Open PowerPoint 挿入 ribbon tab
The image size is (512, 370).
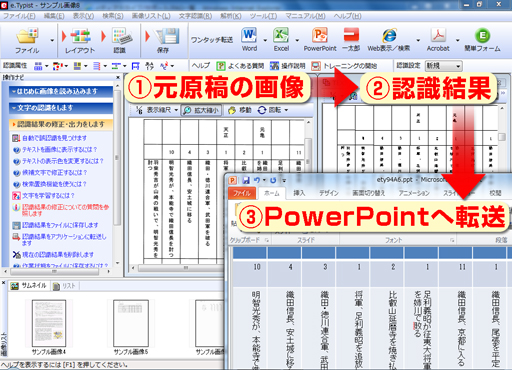299,193
